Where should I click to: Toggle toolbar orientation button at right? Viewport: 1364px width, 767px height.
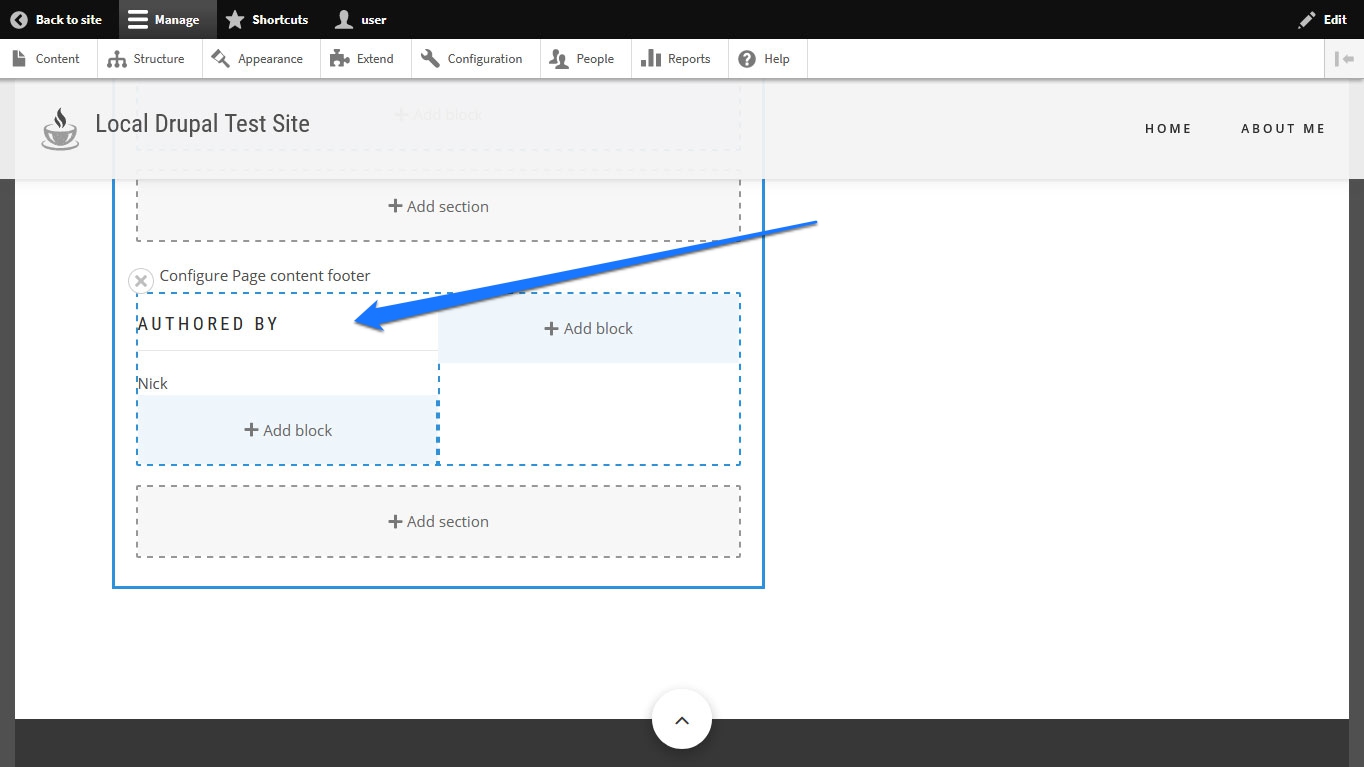(1344, 59)
